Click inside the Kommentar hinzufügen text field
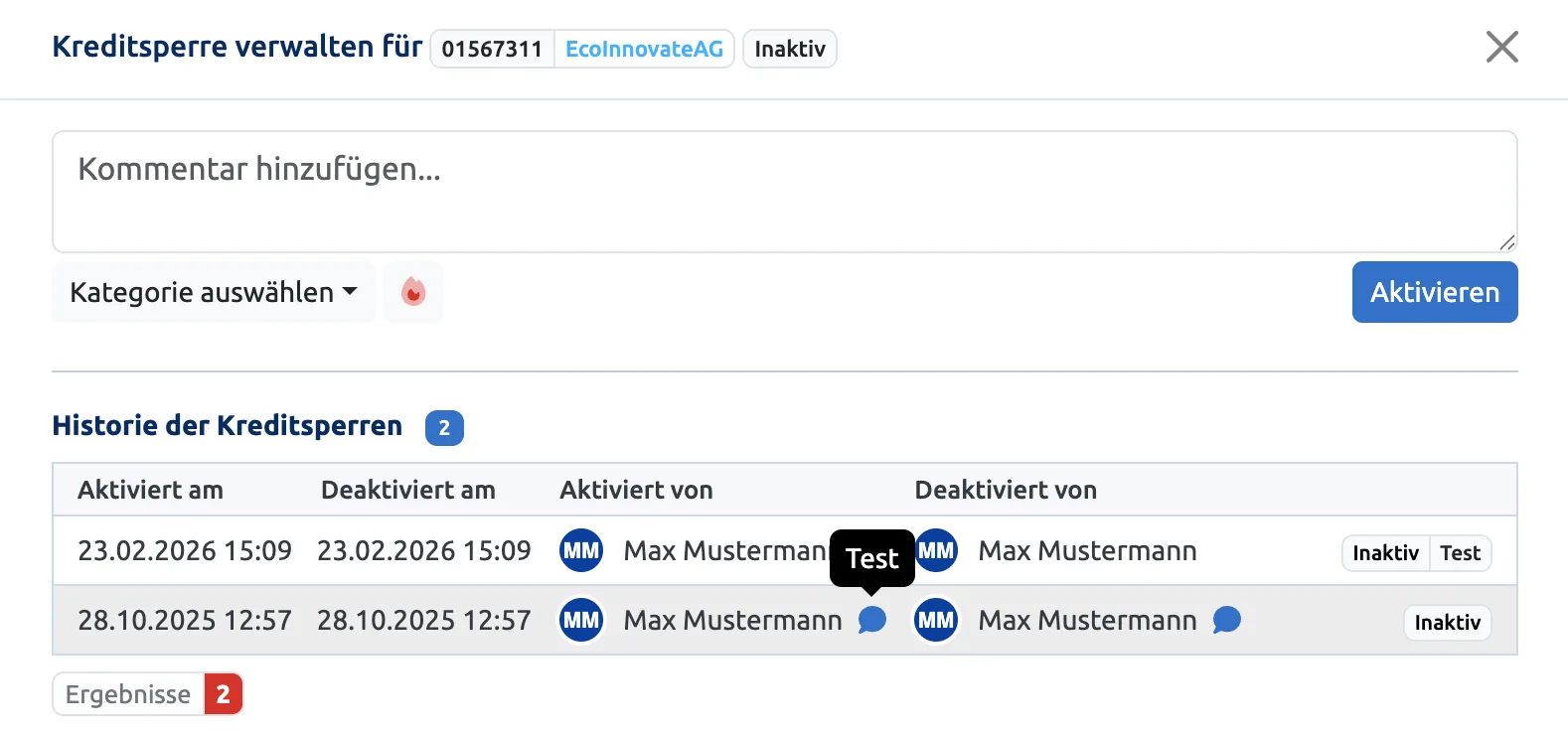Viewport: 1568px width, 737px height. (x=785, y=192)
